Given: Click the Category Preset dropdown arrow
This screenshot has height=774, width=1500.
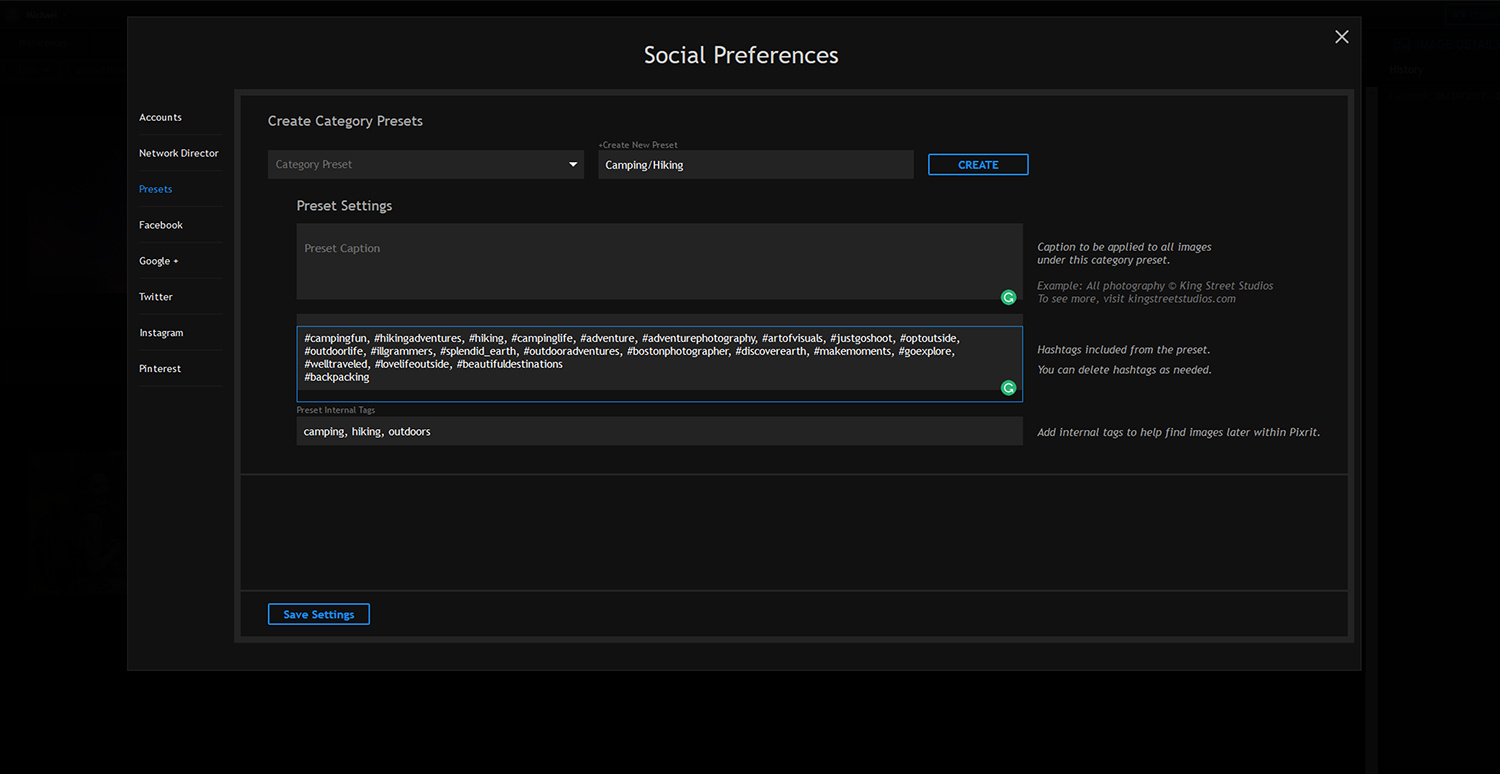Looking at the screenshot, I should [x=573, y=165].
